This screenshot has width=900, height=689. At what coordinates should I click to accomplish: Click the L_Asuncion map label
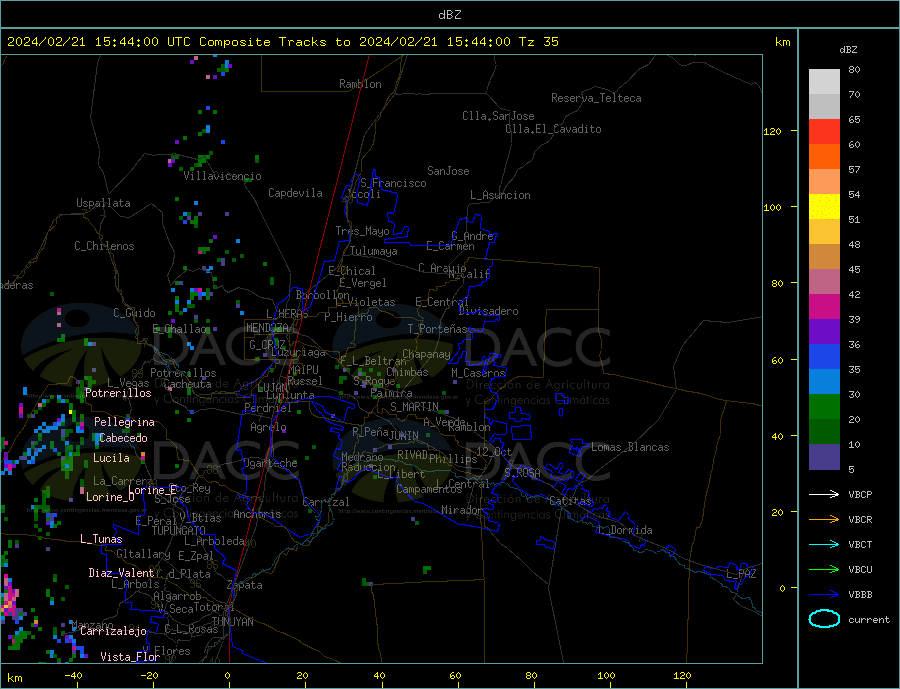[501, 195]
